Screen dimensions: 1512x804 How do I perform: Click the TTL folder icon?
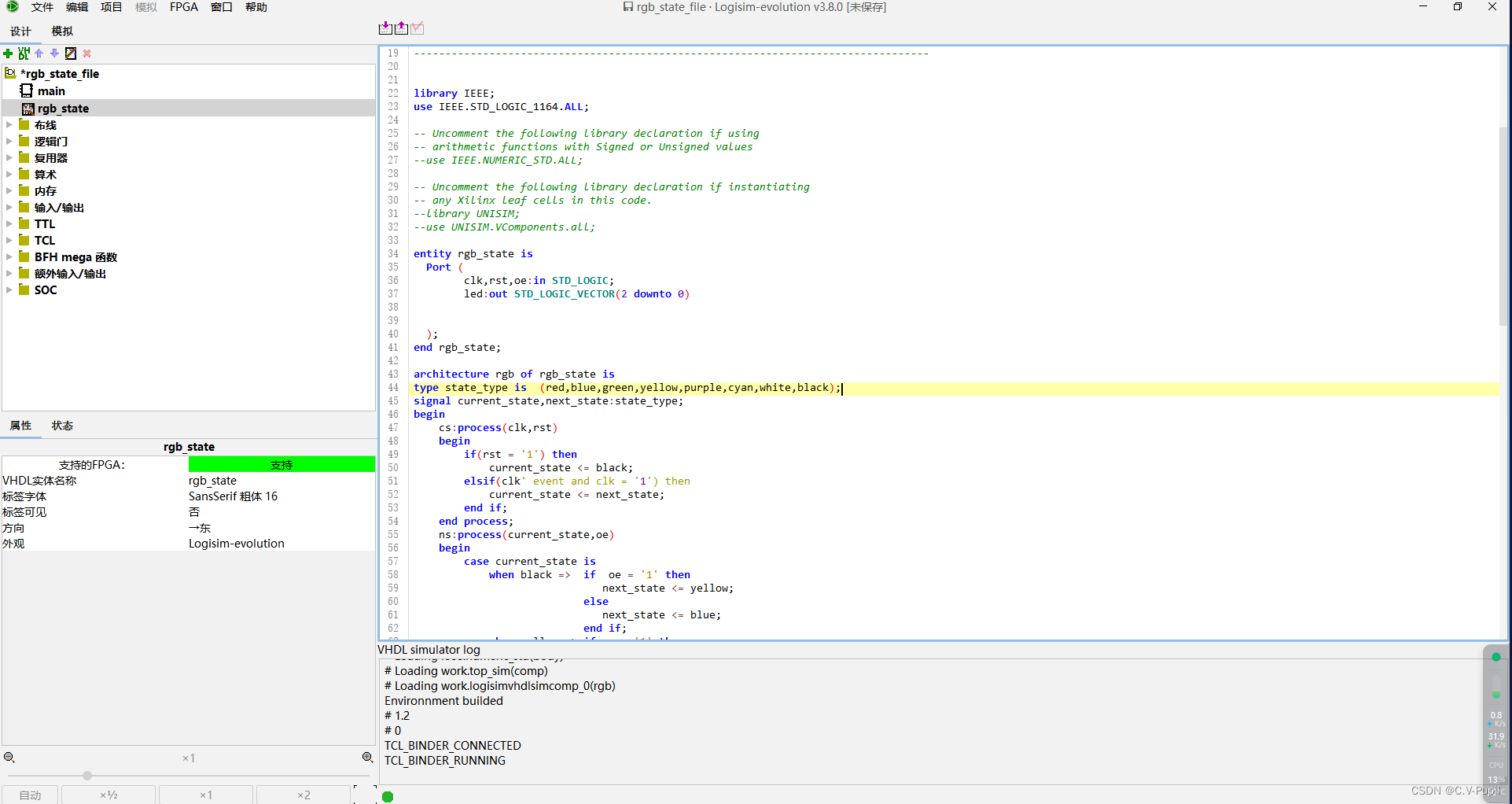(x=24, y=223)
